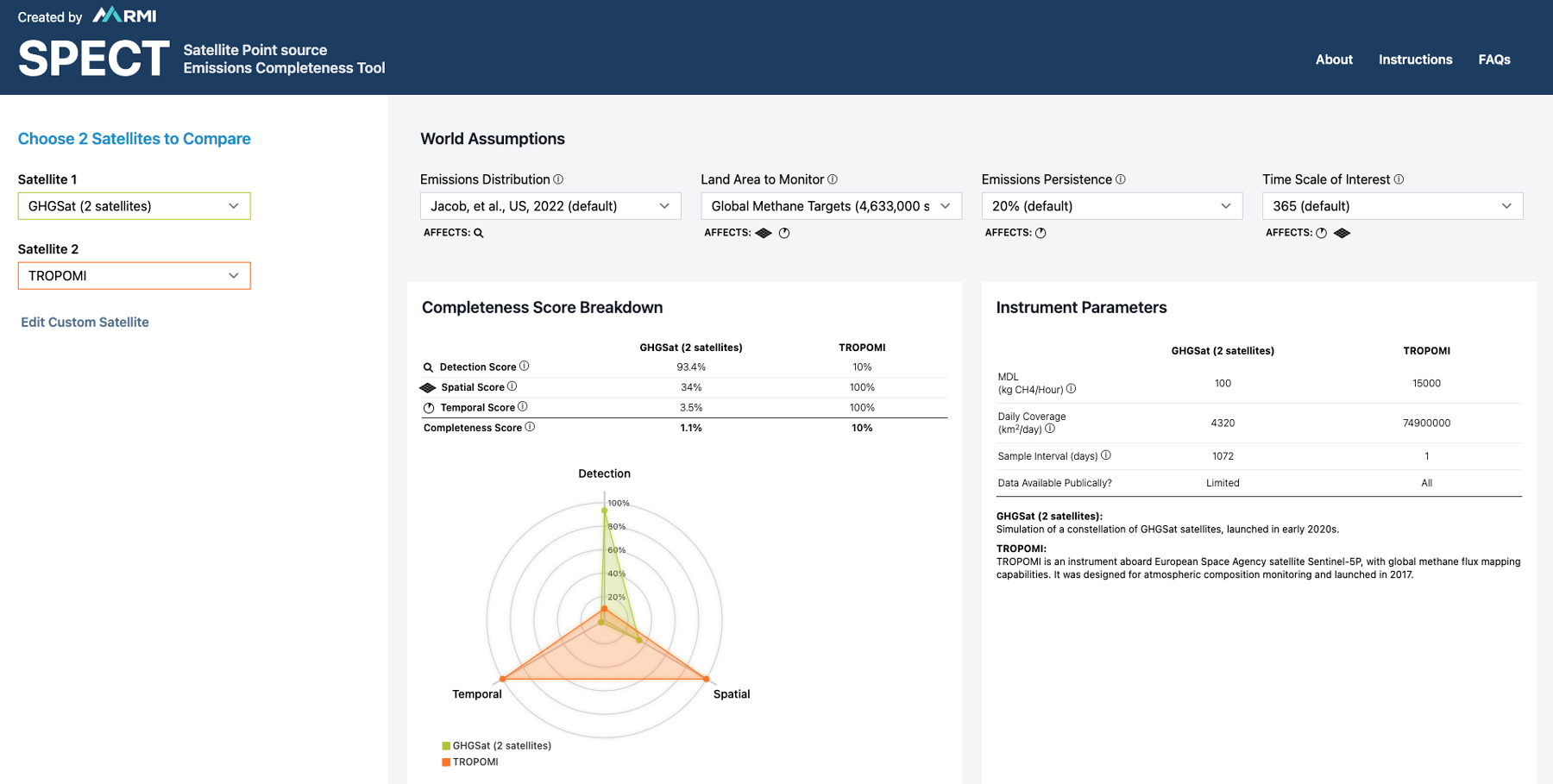Click info icon next to Detection Score
This screenshot has width=1553, height=784.
coord(525,367)
